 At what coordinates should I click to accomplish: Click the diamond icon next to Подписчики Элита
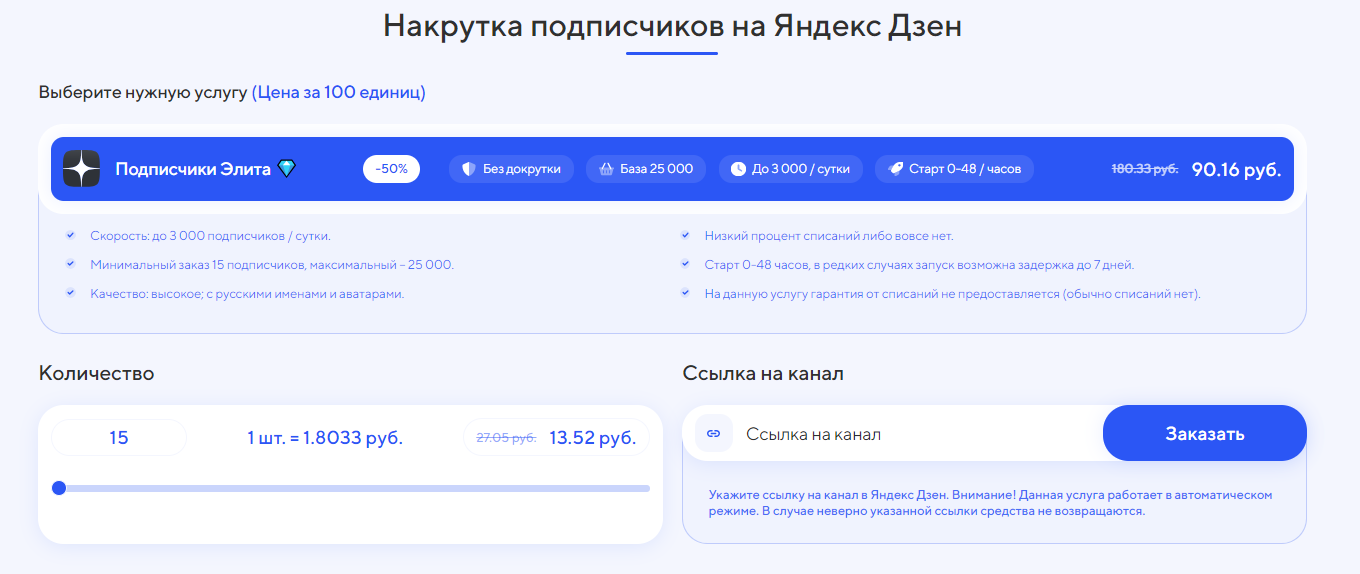[287, 169]
